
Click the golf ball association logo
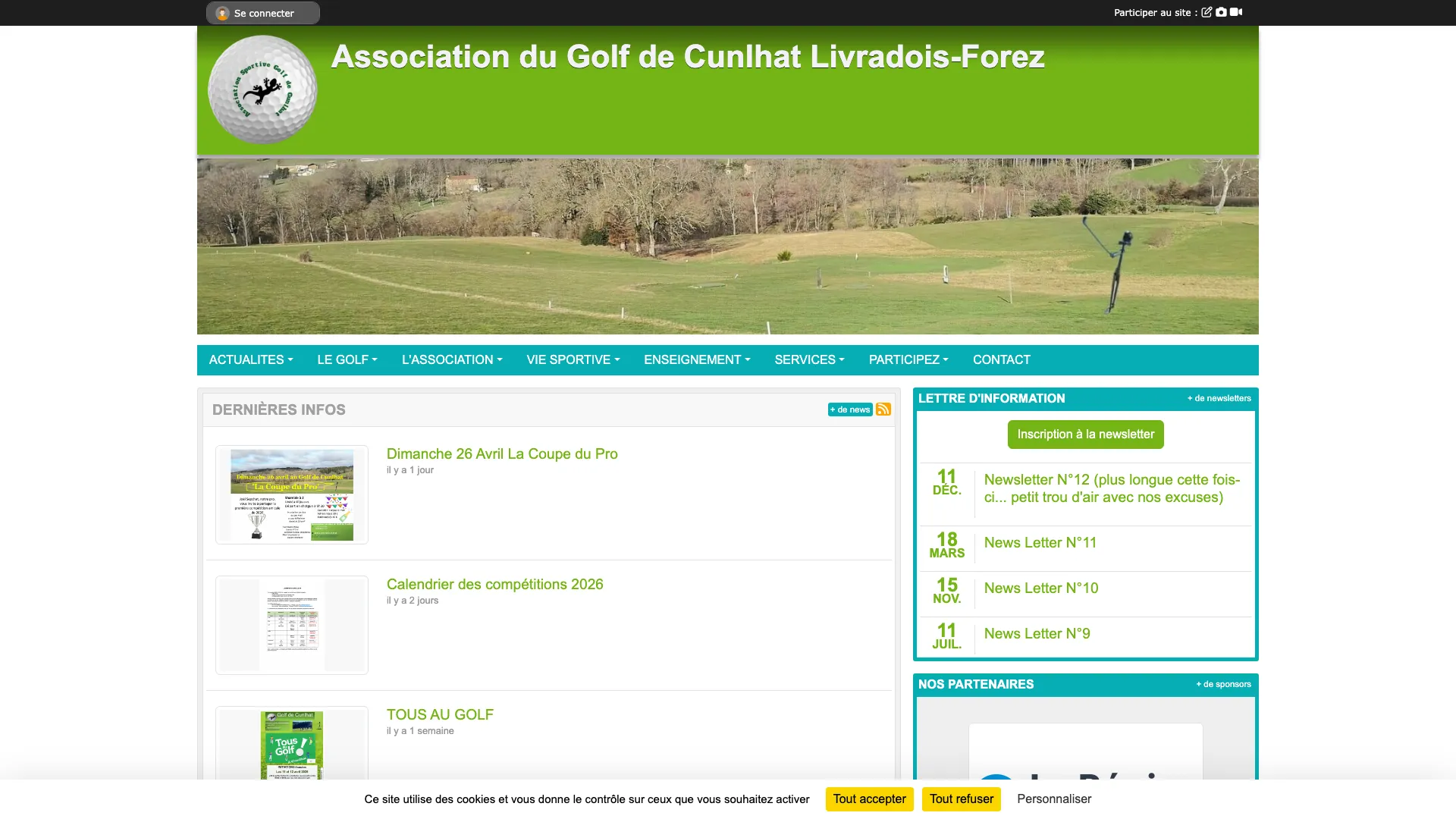[x=262, y=89]
